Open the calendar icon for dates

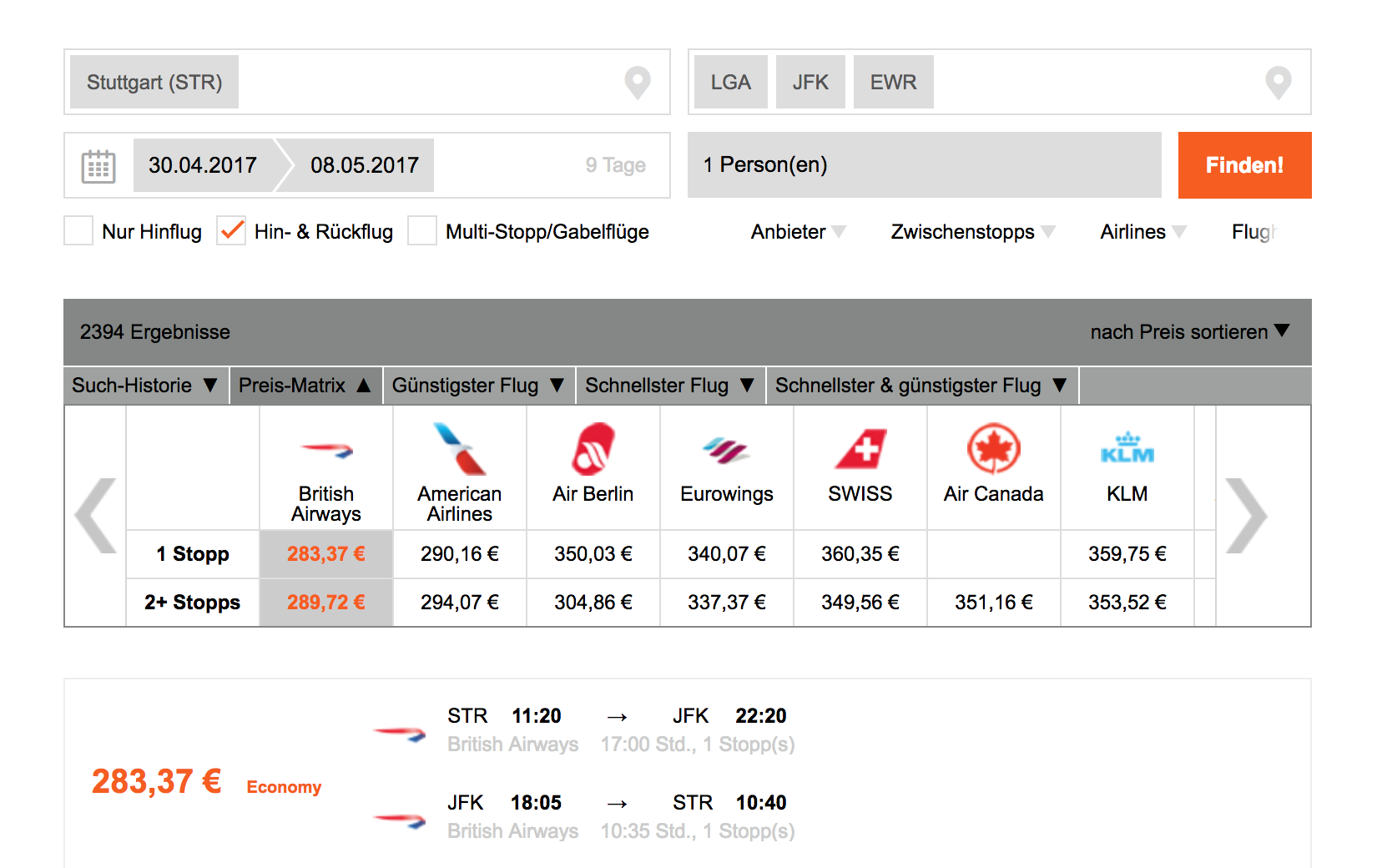(98, 166)
